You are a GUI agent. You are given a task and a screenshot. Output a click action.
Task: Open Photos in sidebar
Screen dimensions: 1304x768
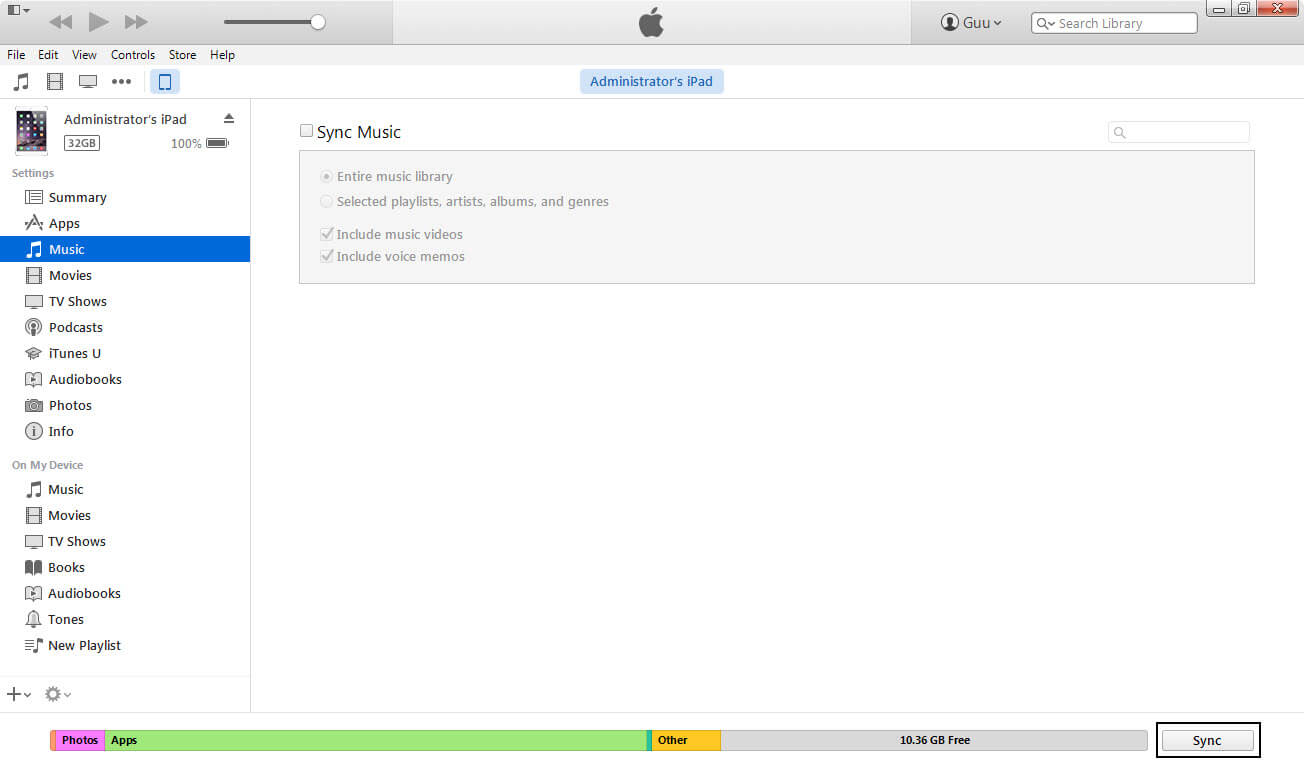coord(125,405)
